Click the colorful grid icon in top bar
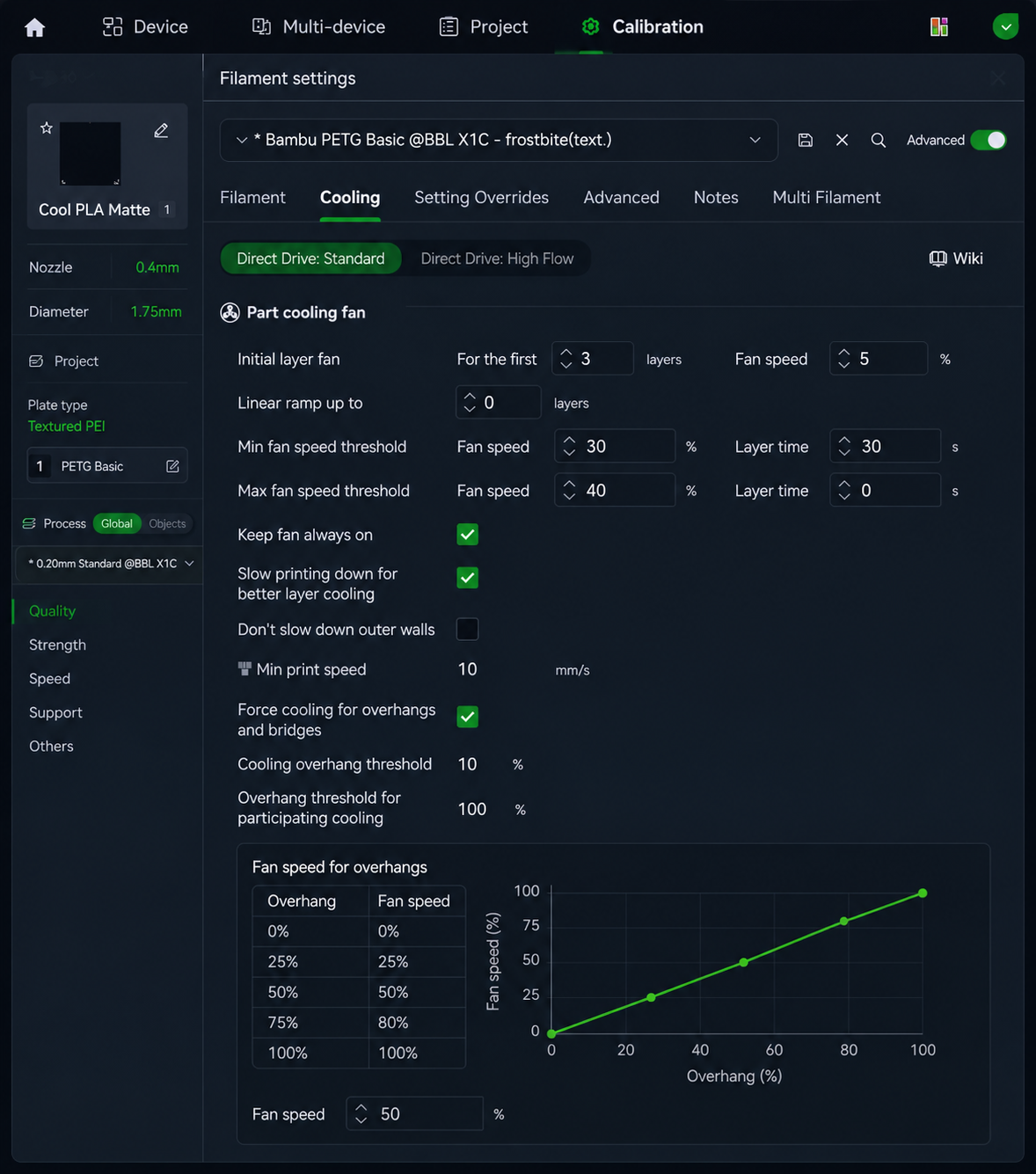 tap(939, 26)
